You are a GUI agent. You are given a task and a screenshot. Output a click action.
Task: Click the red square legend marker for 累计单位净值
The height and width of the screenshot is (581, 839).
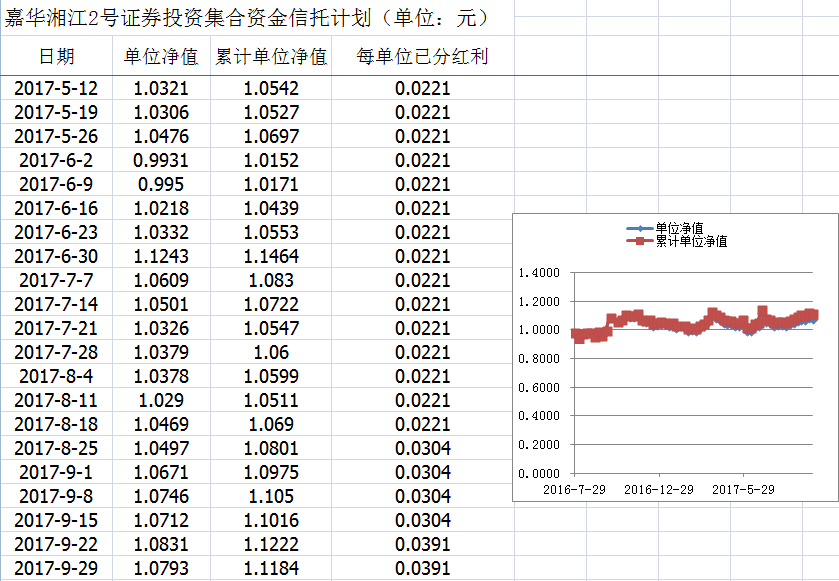tap(639, 241)
